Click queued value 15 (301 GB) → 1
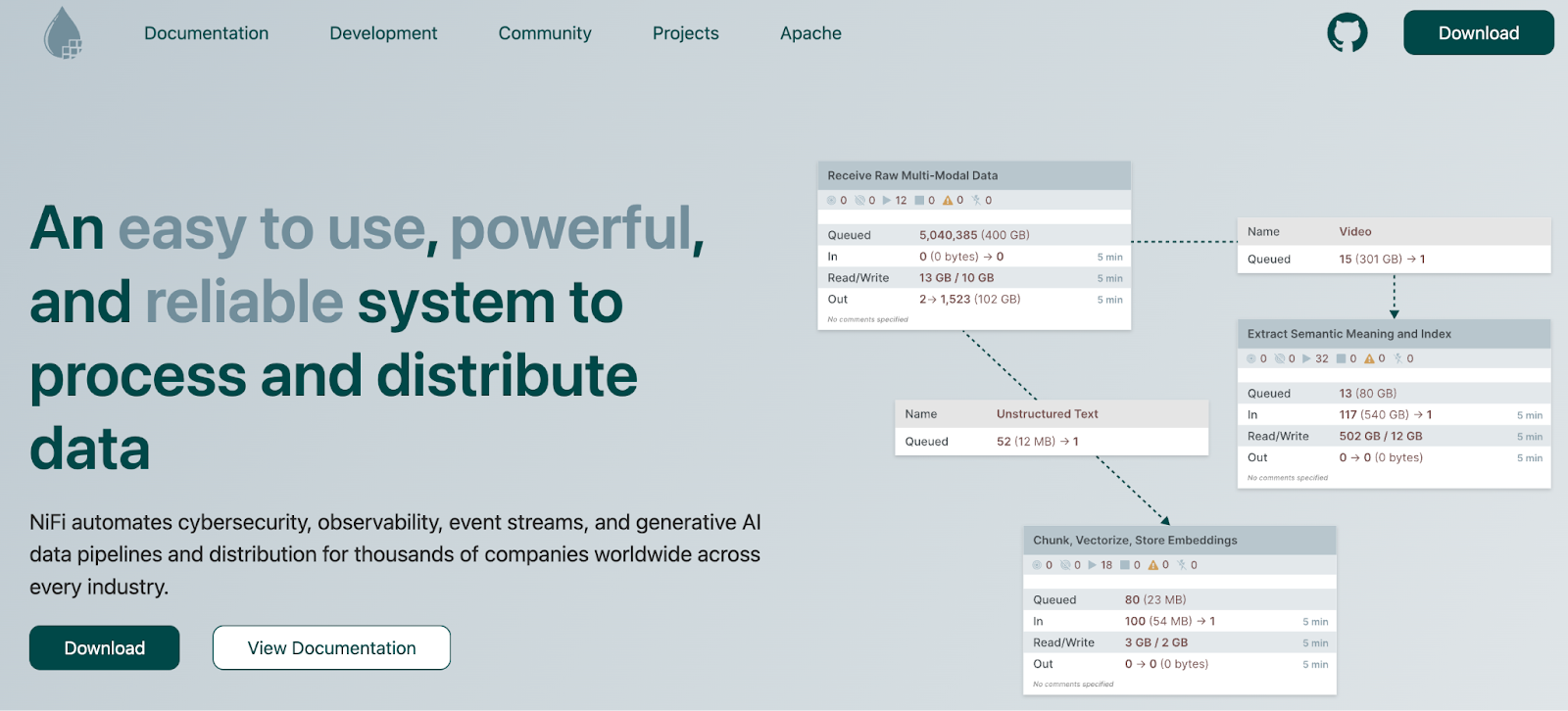The image size is (1568, 711). point(1382,260)
